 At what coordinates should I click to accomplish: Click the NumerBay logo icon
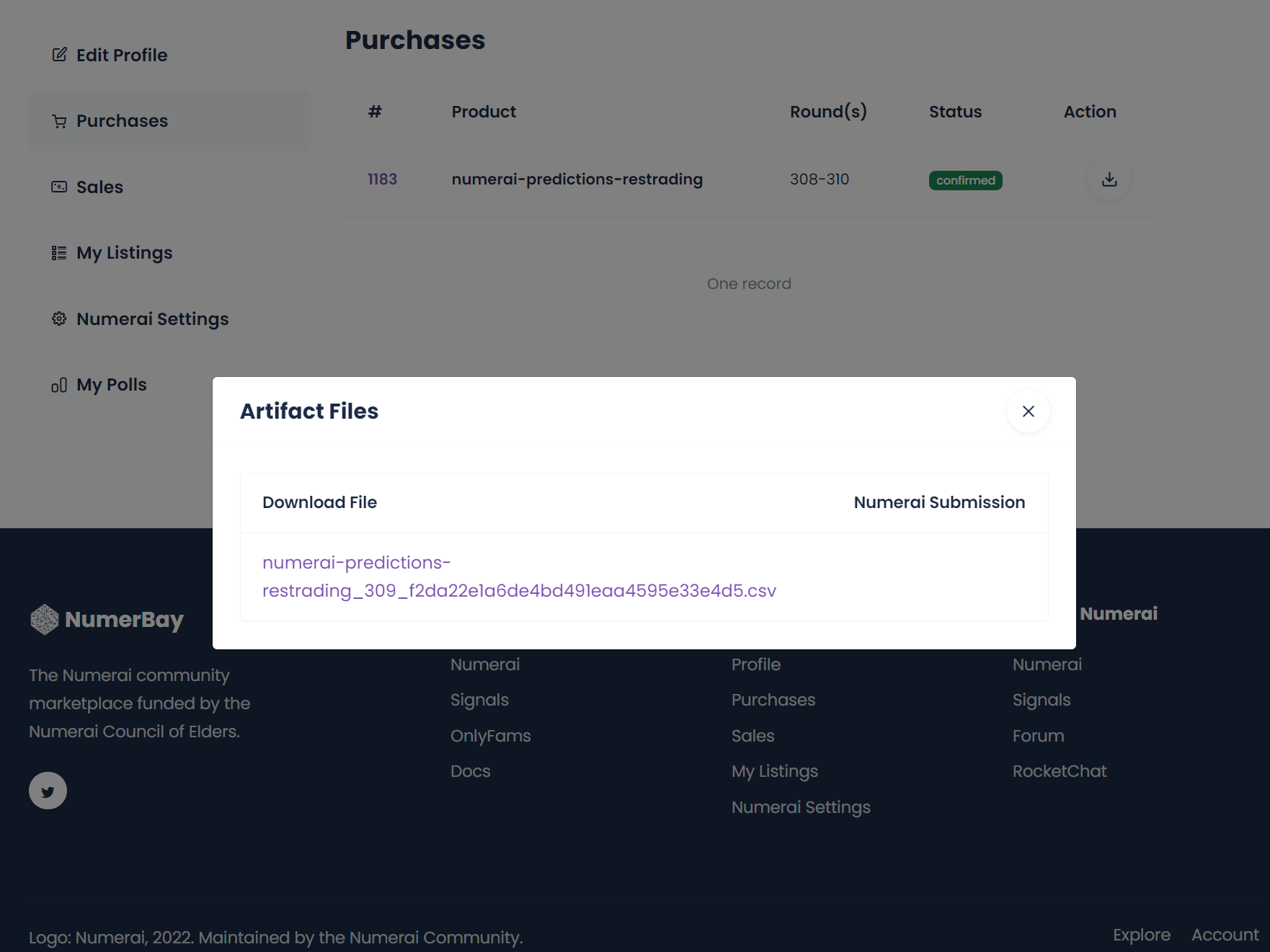44,619
